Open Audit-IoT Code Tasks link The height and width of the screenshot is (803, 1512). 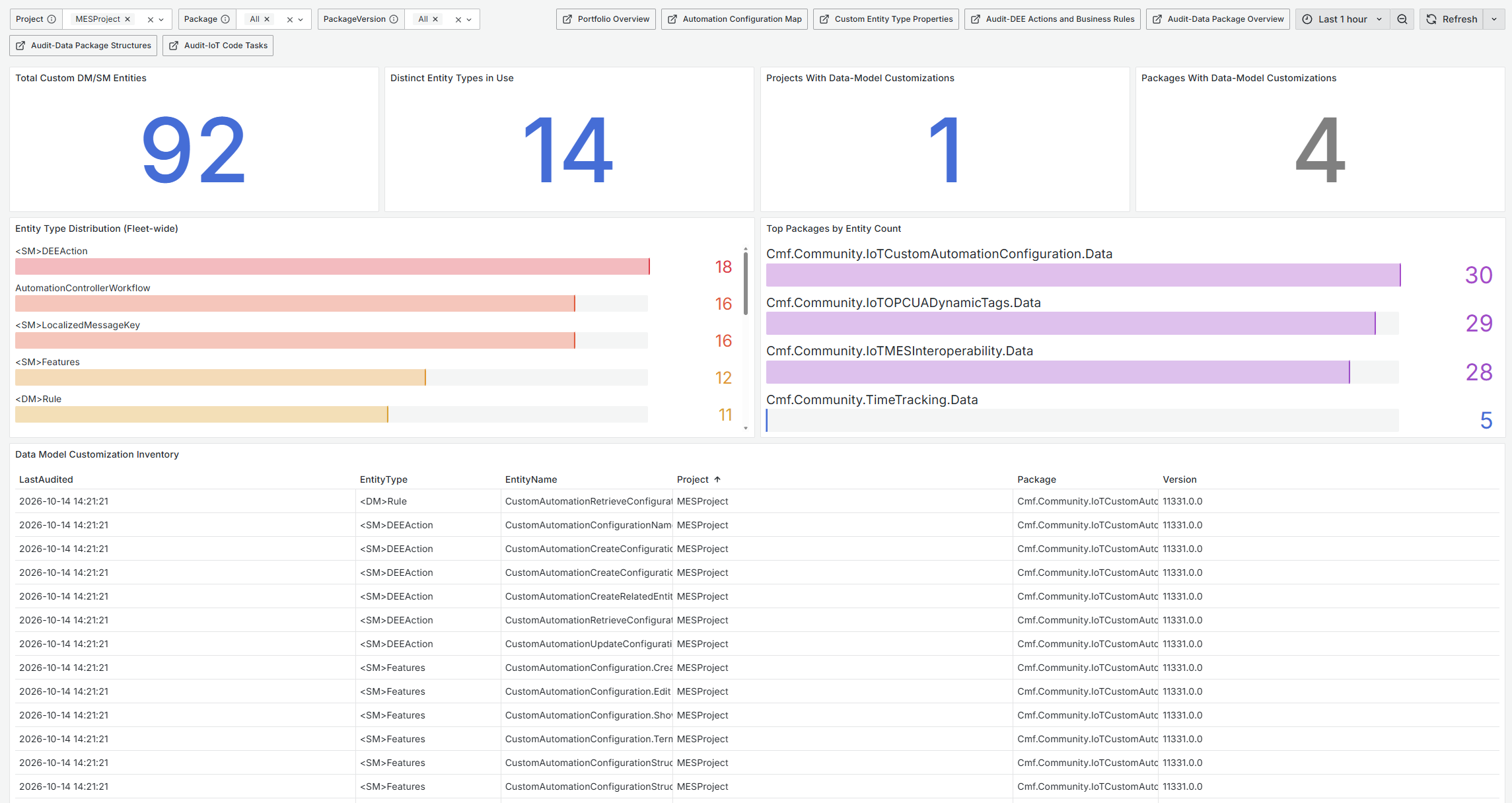click(218, 46)
